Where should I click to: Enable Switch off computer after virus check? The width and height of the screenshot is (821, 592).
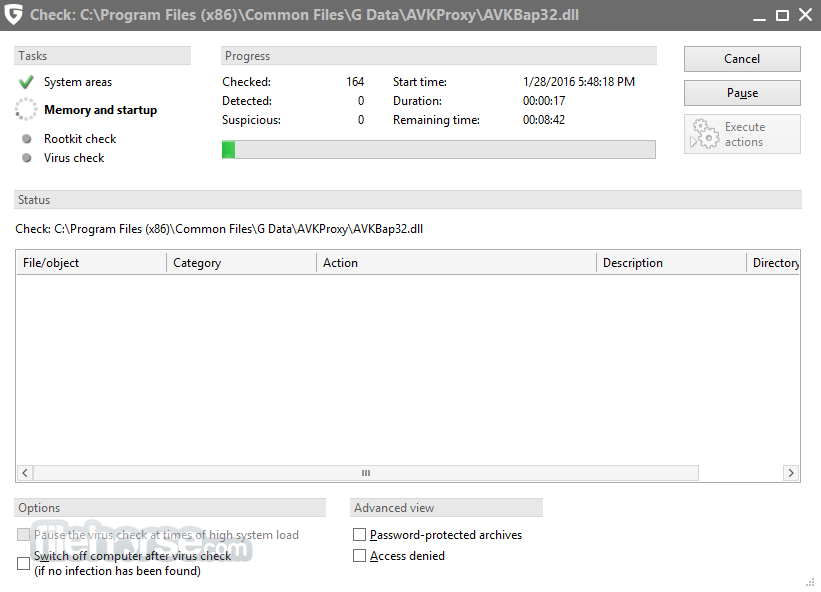24,563
